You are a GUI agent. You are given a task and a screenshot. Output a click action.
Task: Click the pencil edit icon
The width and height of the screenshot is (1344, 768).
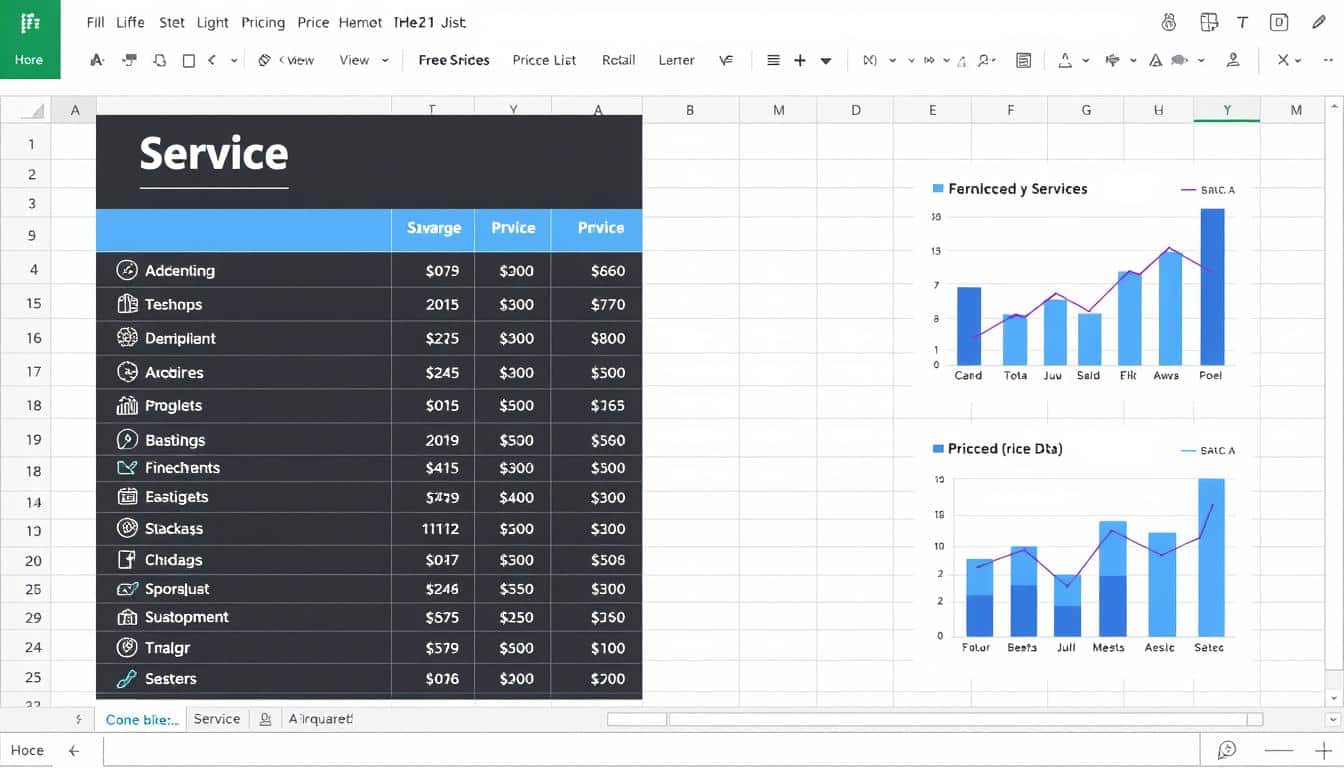(x=1318, y=22)
